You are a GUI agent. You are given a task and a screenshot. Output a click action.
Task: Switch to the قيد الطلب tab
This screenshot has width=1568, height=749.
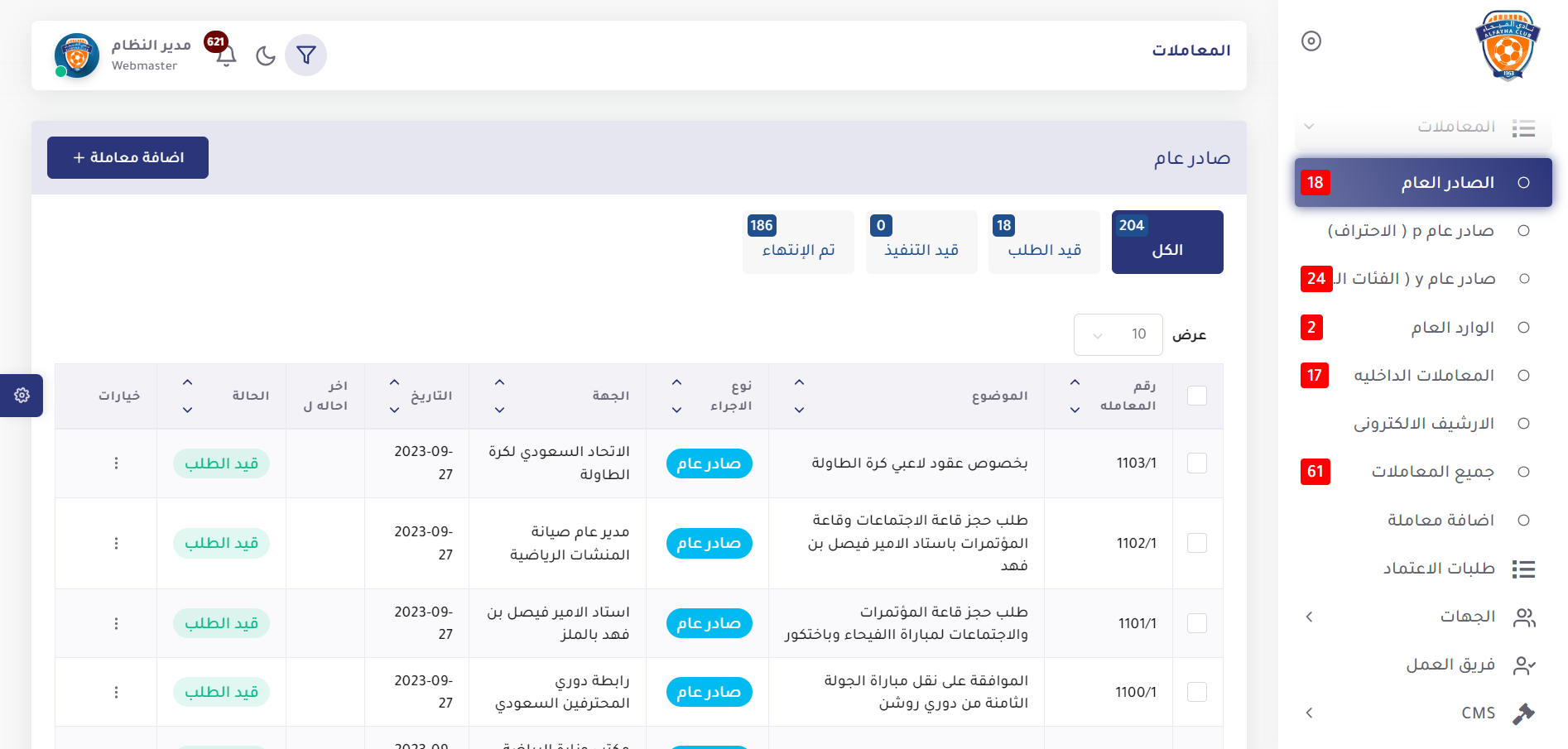click(1044, 242)
